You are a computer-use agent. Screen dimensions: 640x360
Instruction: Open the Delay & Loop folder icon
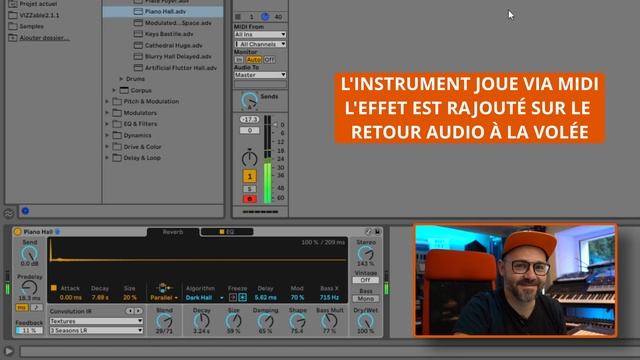[x=117, y=158]
